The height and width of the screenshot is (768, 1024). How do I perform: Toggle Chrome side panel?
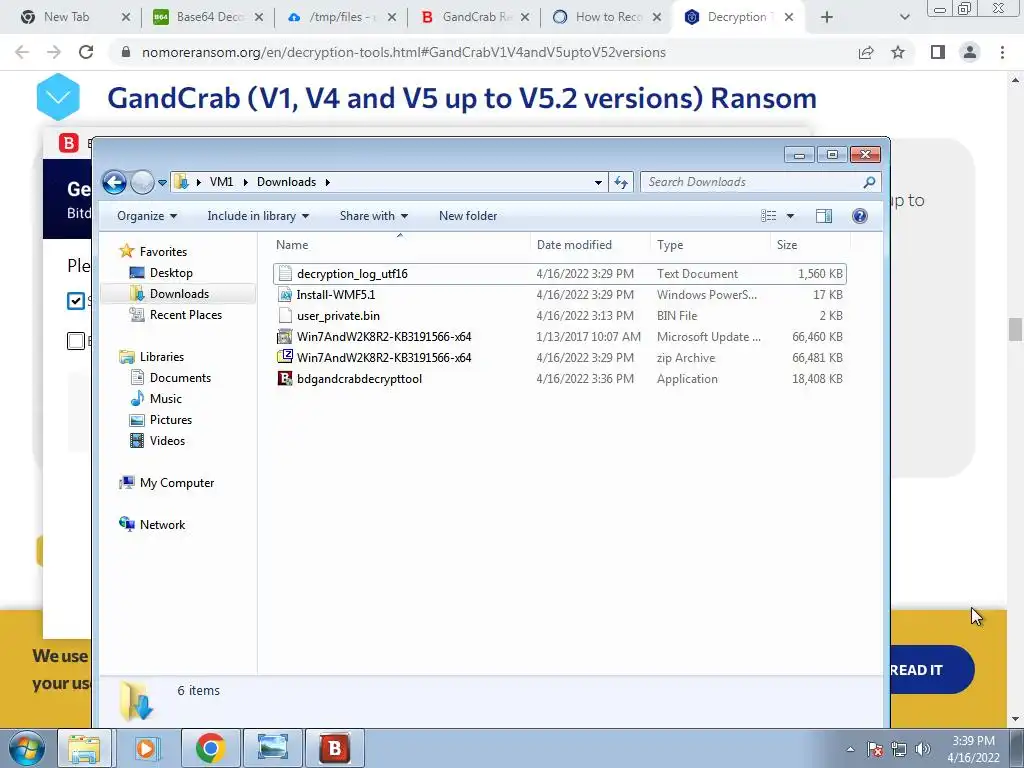[938, 52]
